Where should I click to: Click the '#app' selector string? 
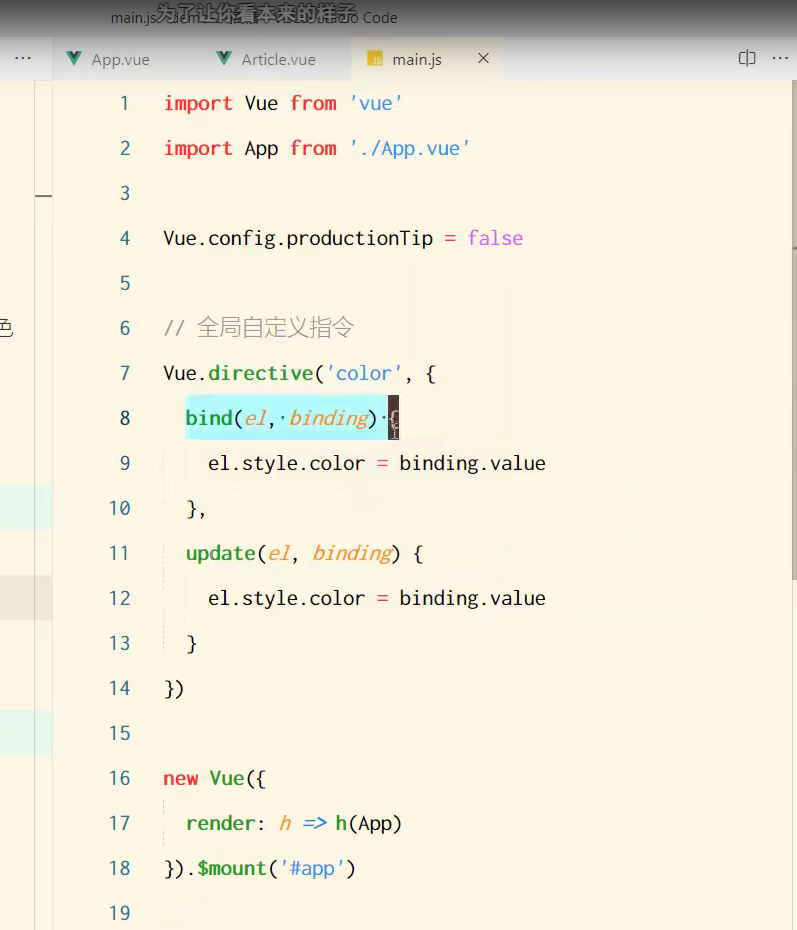tap(312, 868)
